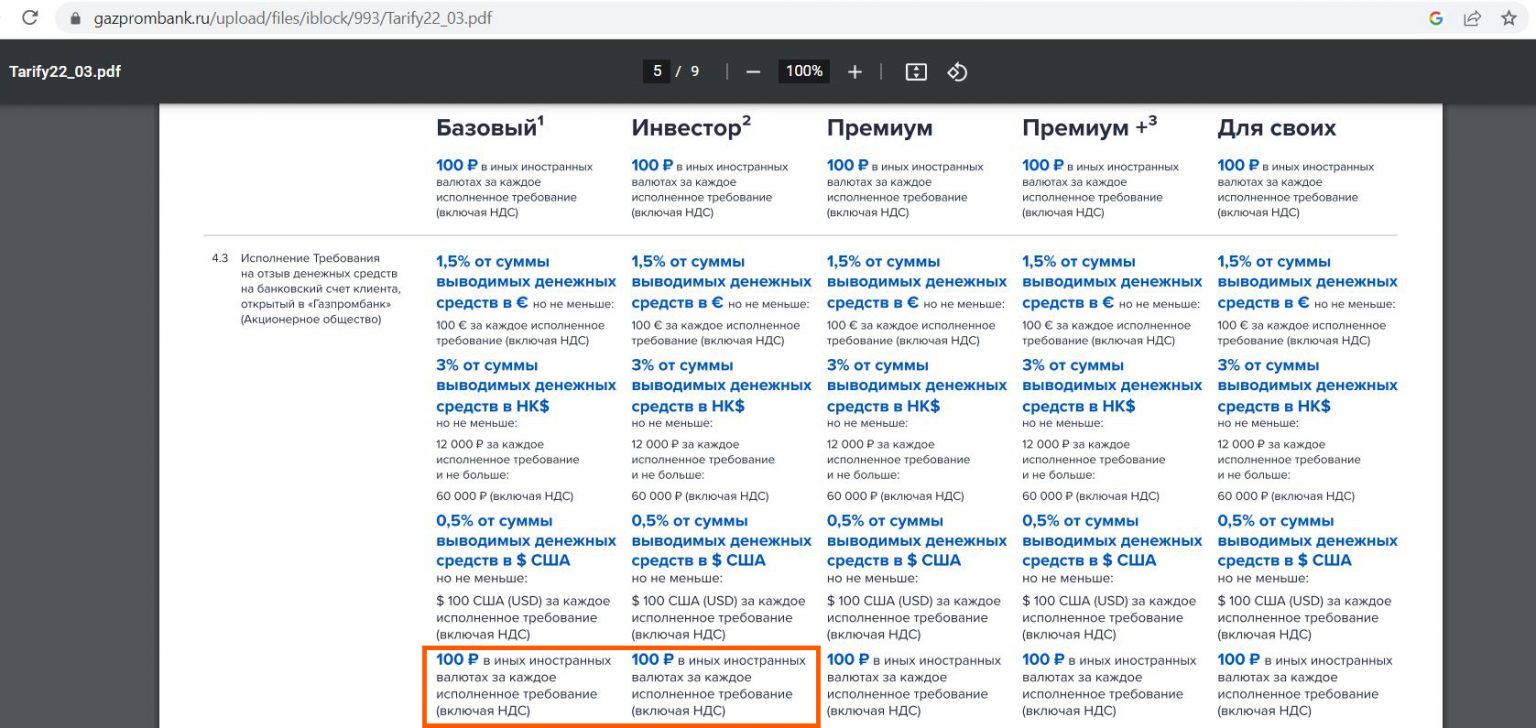Rotate the PDF with the rotate icon
1536x728 pixels.
tap(957, 72)
